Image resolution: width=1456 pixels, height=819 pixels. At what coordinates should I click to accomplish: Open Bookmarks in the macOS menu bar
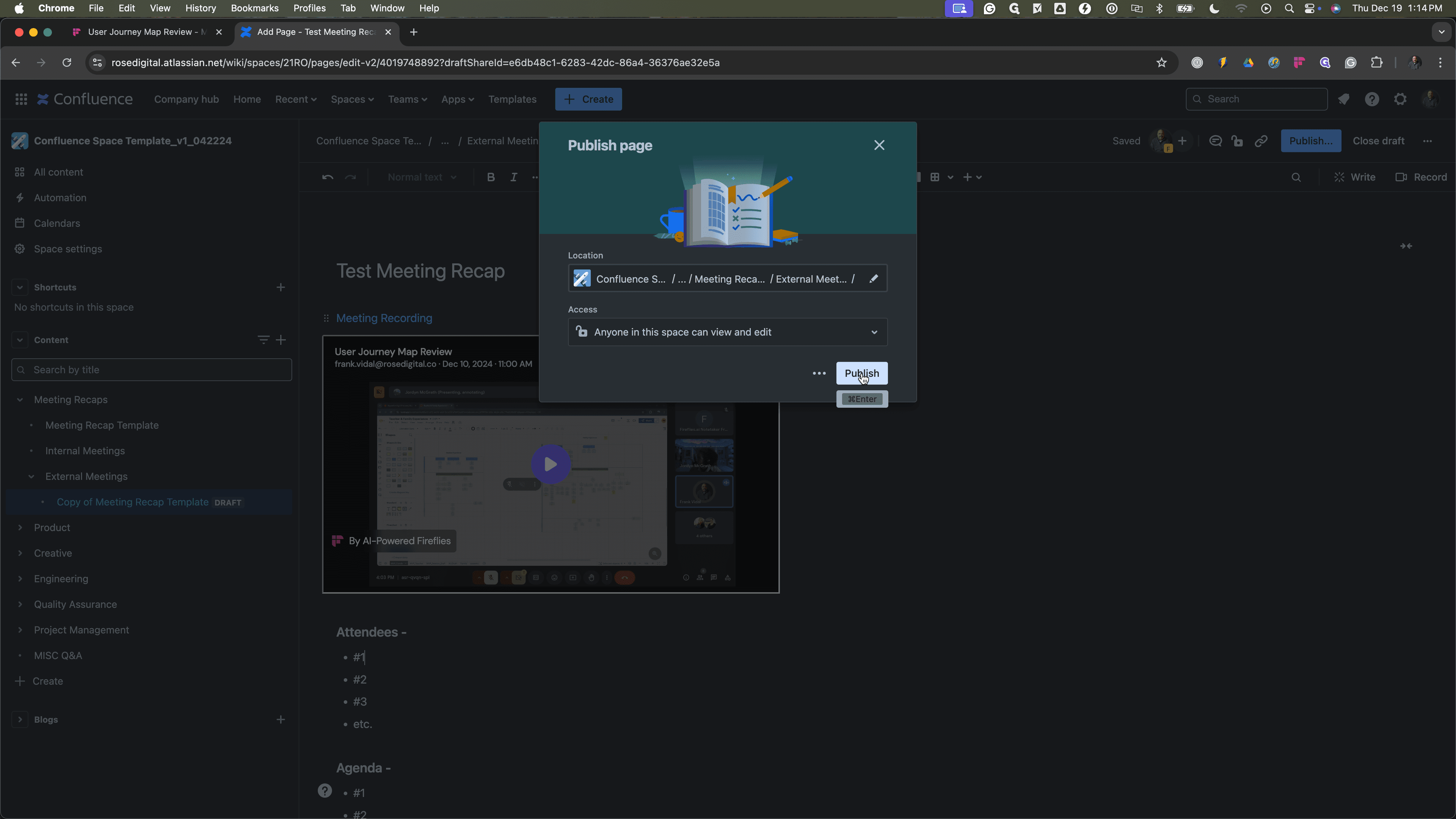[x=254, y=8]
